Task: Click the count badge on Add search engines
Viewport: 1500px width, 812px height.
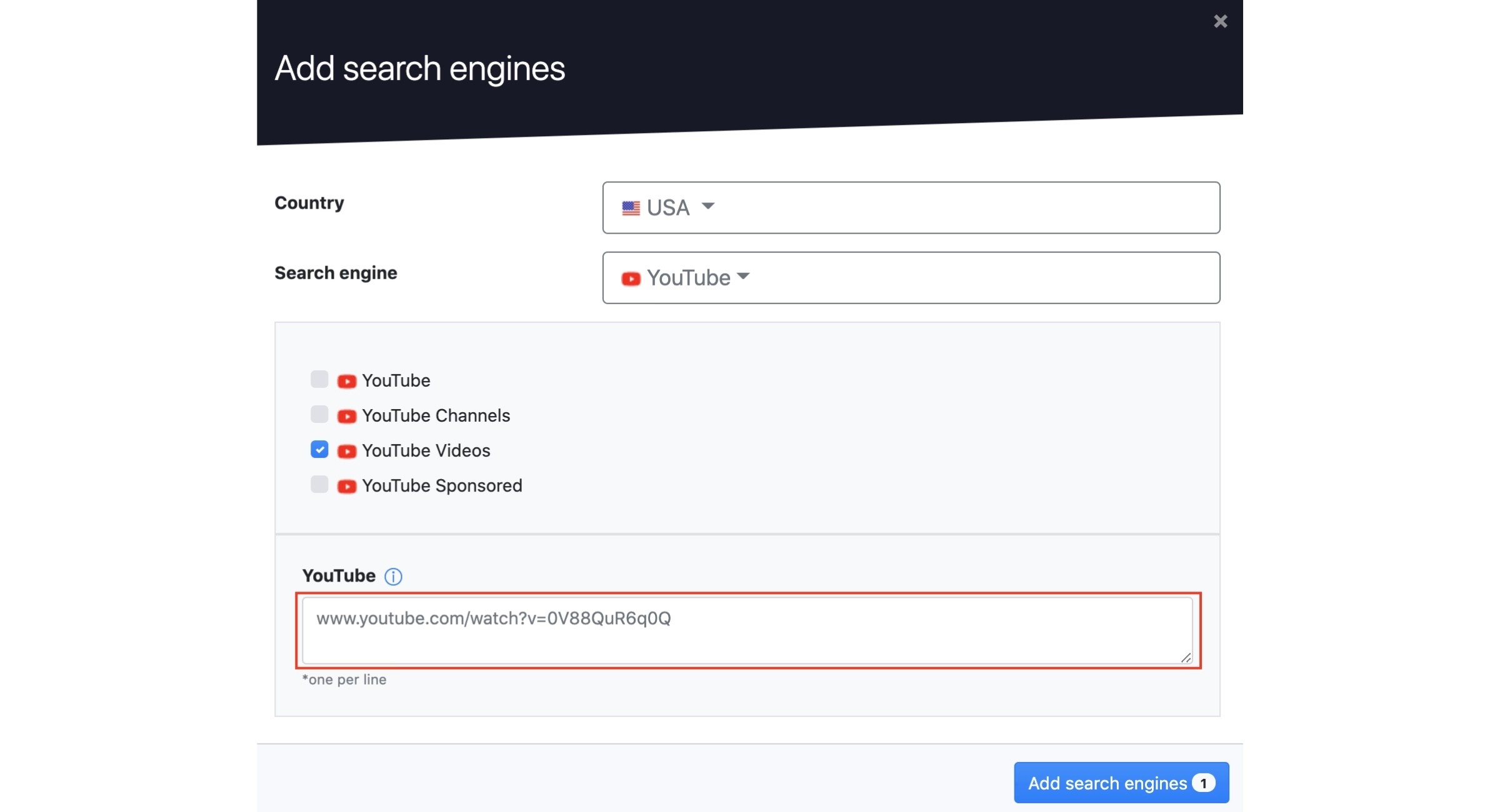Action: pos(1203,783)
